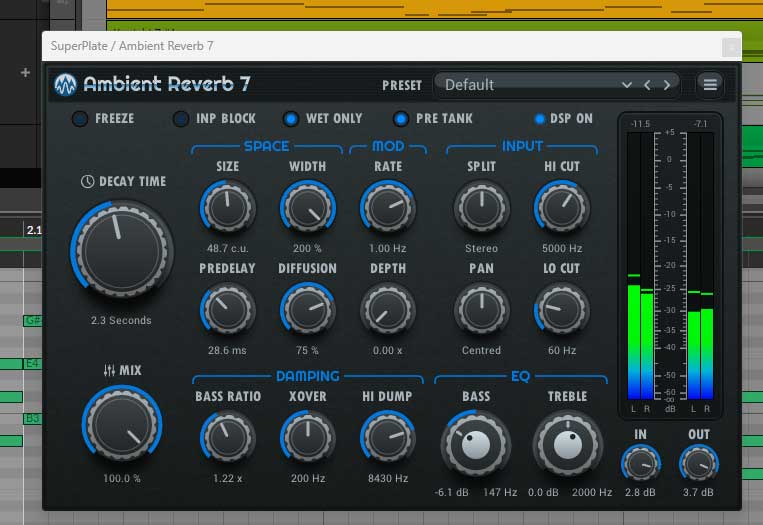The height and width of the screenshot is (525, 763).
Task: Click the Centred pan value
Action: pos(481,350)
